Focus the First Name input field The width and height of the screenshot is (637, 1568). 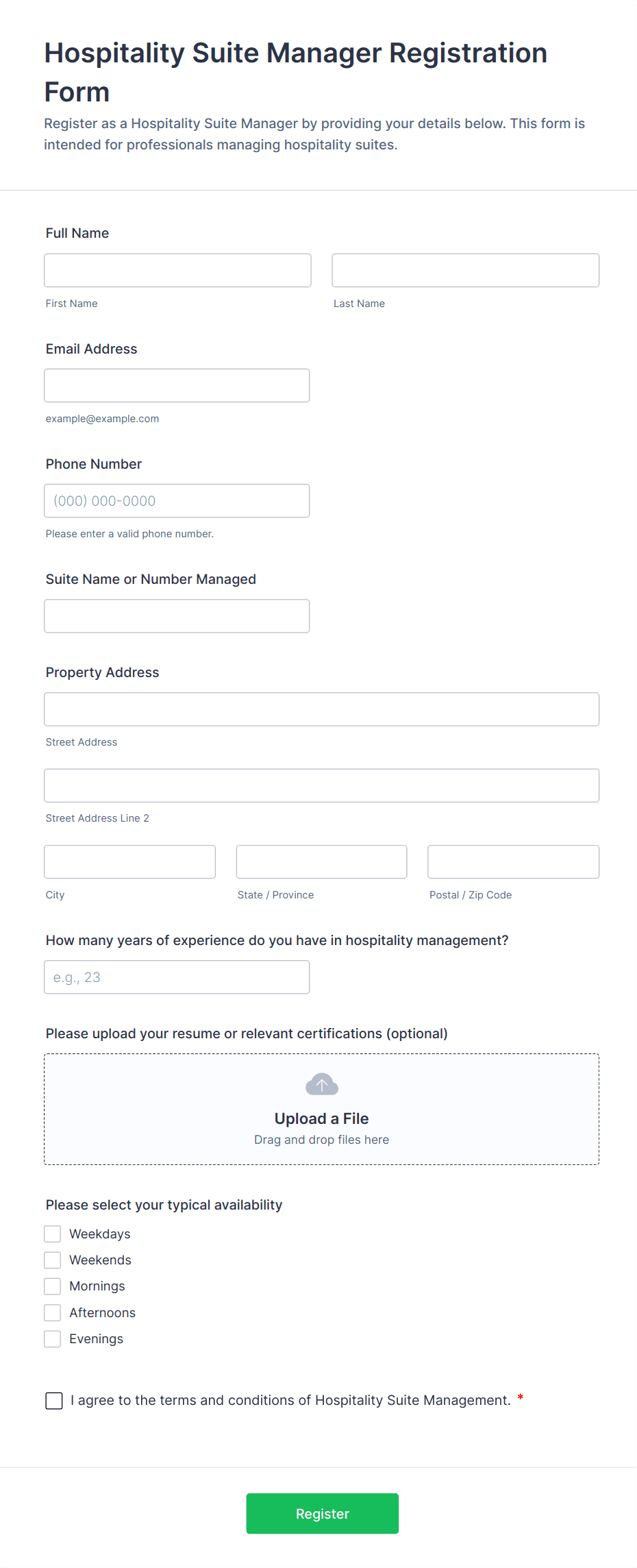click(x=177, y=270)
